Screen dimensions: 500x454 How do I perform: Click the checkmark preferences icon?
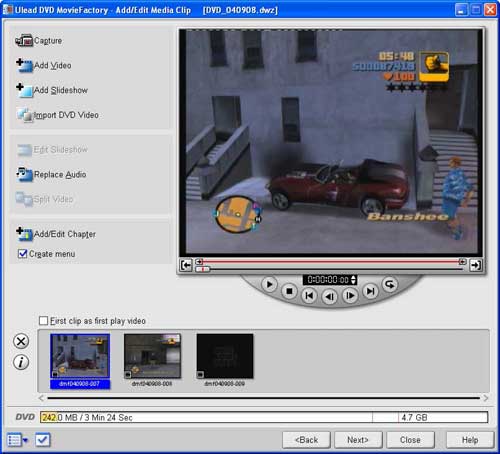pyautogui.click(x=43, y=440)
